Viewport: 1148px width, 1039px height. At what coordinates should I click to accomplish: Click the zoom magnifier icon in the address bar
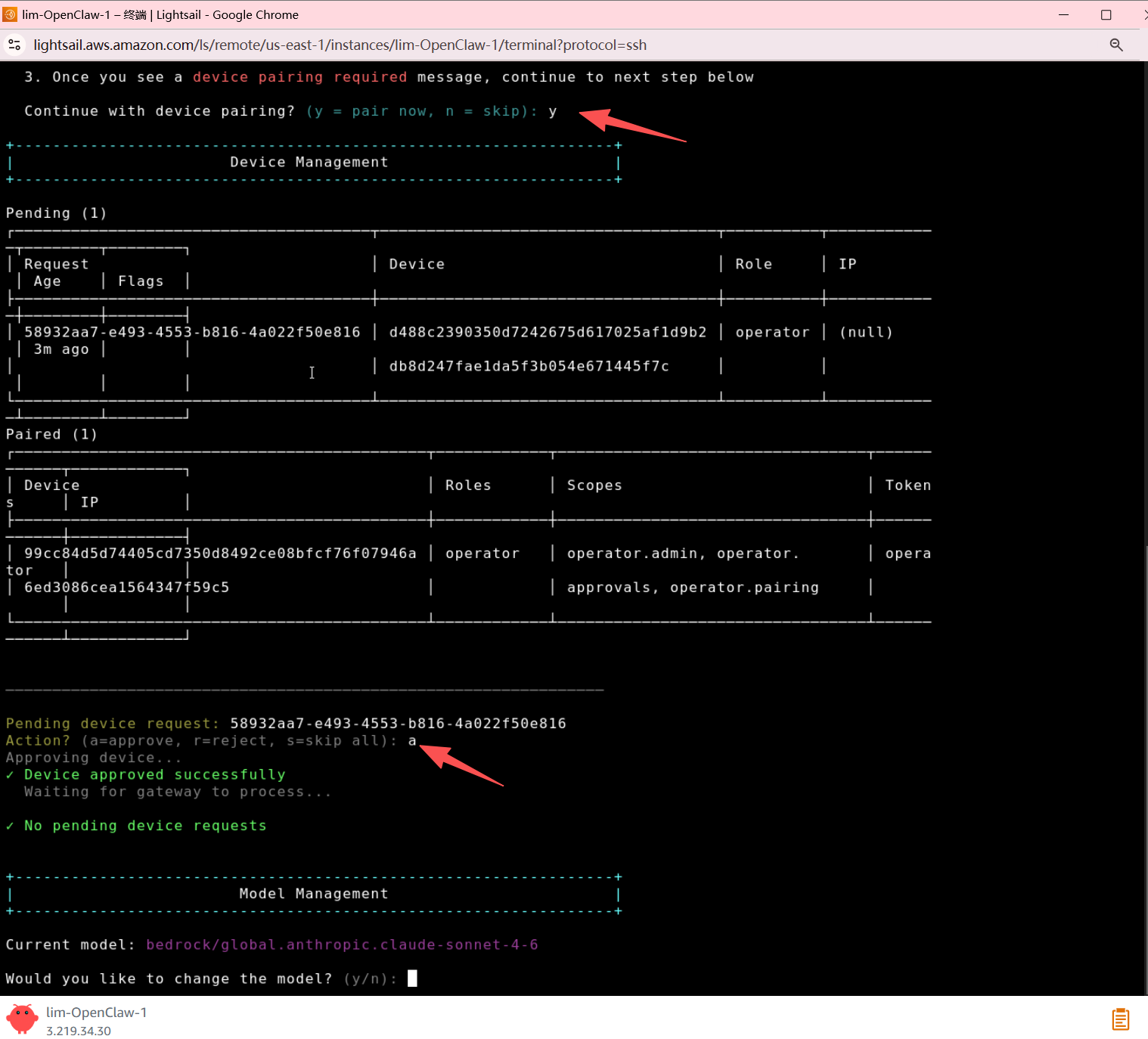tap(1115, 45)
